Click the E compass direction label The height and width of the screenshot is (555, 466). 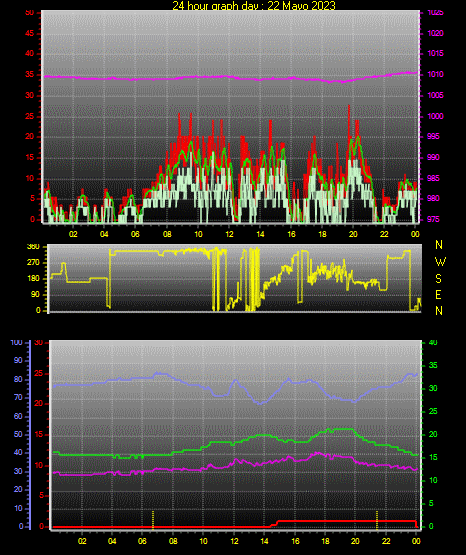pos(438,294)
